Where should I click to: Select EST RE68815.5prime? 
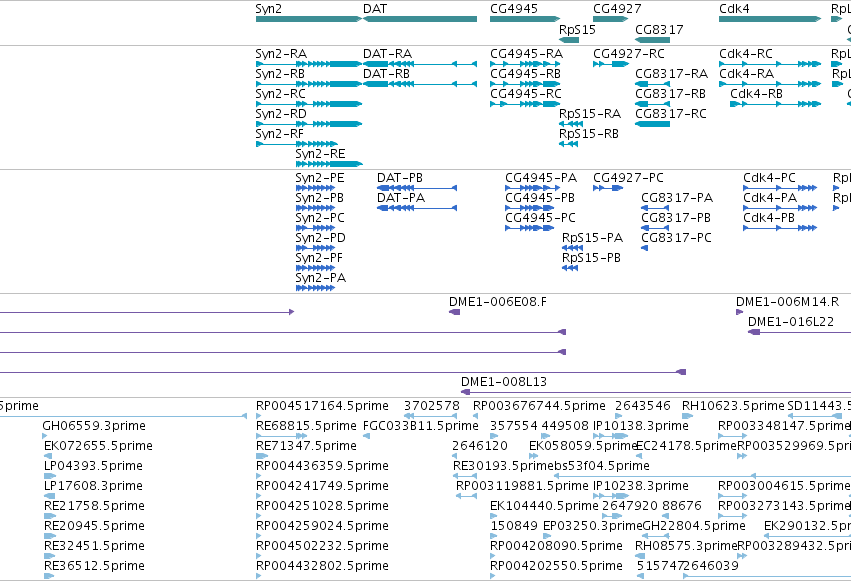click(x=282, y=436)
